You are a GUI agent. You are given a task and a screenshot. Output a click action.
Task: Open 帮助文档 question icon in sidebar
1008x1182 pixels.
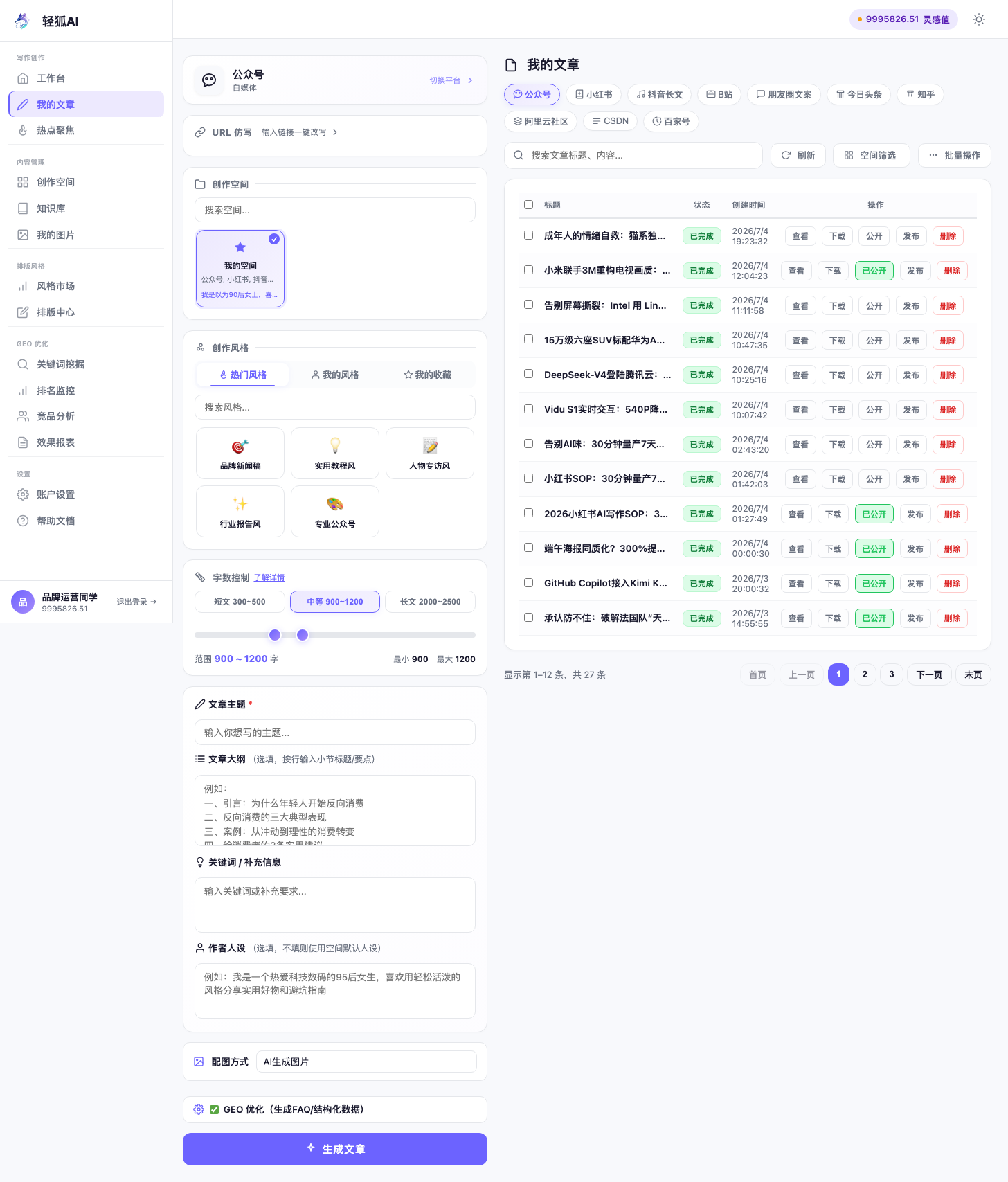(x=23, y=521)
